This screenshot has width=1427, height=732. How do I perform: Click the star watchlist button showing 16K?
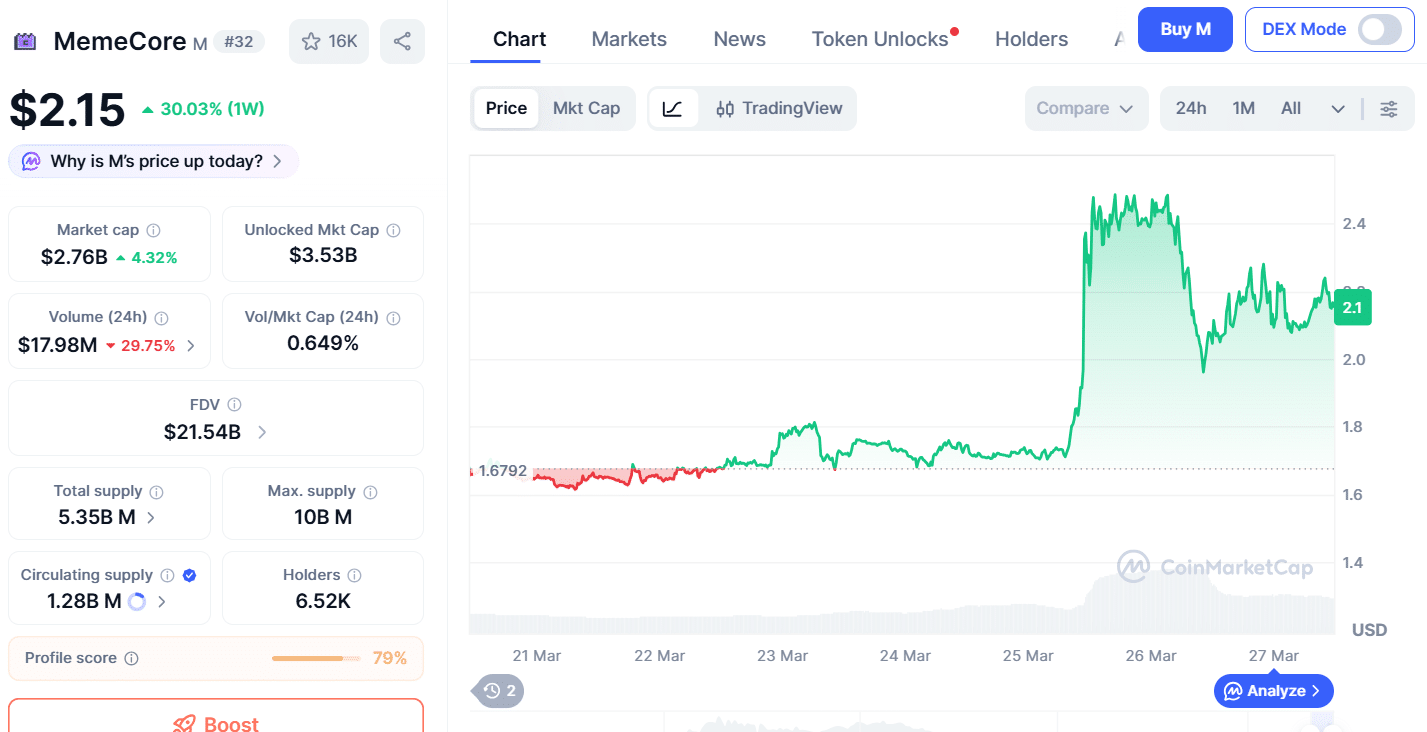click(329, 41)
